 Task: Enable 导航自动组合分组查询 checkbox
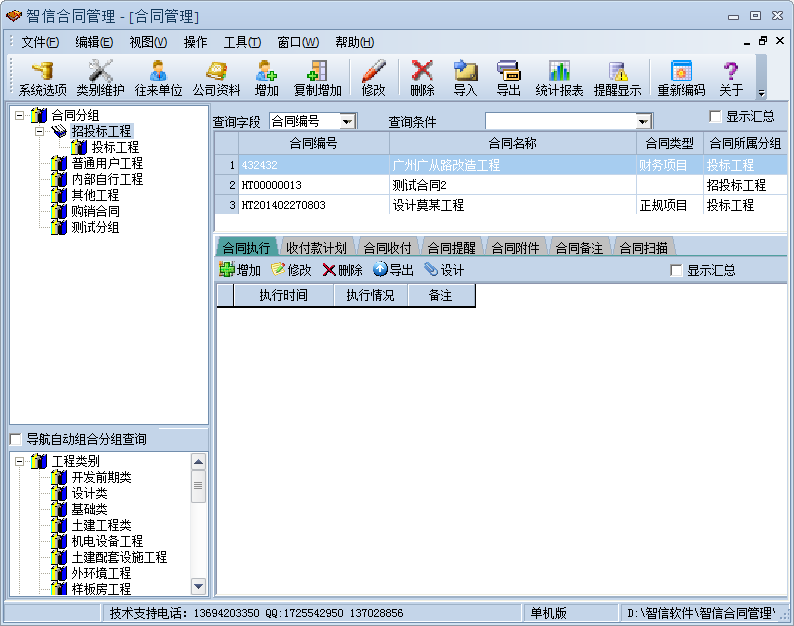(15, 440)
